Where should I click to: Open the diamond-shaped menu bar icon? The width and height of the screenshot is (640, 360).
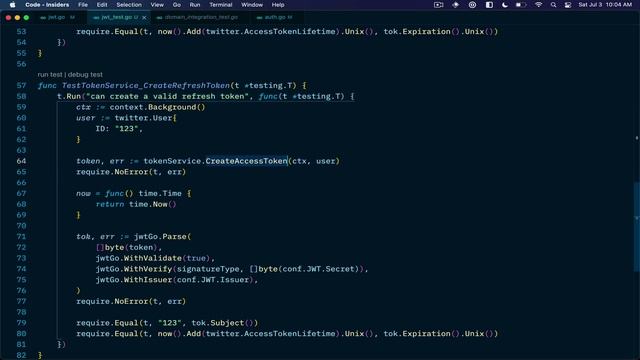(456, 5)
